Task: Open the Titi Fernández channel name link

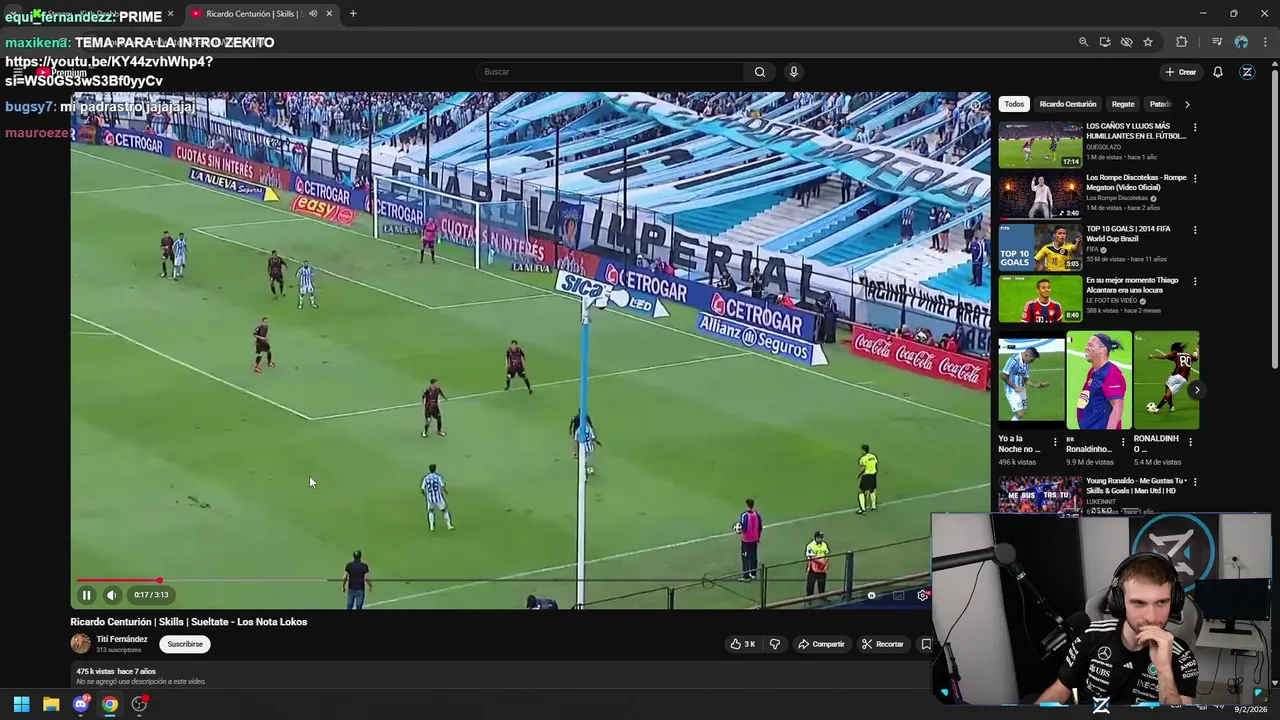Action: coord(122,639)
